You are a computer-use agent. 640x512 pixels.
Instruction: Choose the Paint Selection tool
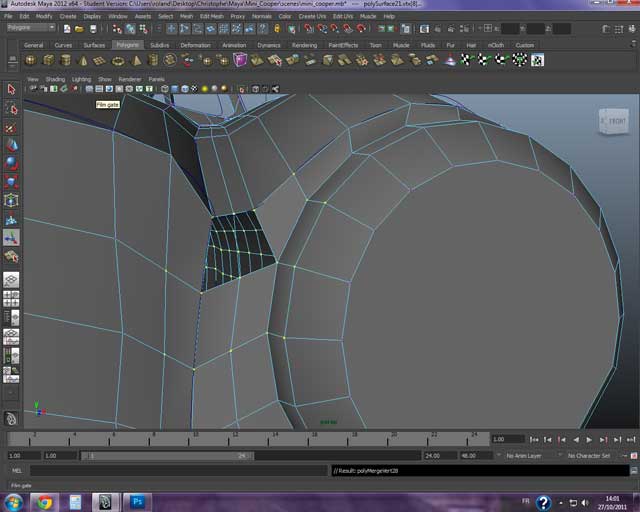pyautogui.click(x=11, y=127)
